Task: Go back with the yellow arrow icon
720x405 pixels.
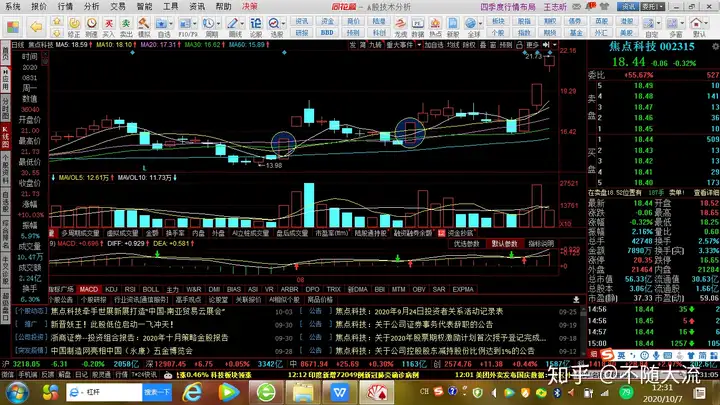Action: click(x=36, y=27)
